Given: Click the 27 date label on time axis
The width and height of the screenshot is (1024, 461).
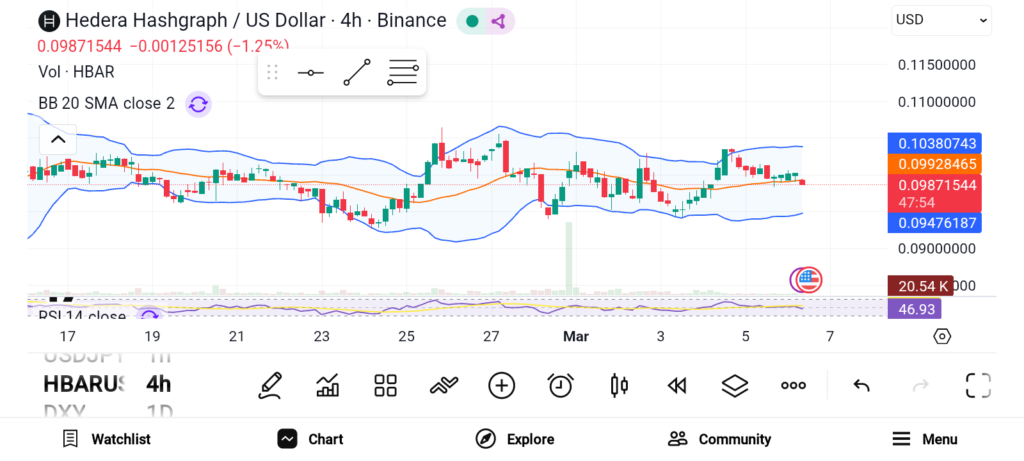Looking at the screenshot, I should point(490,336).
